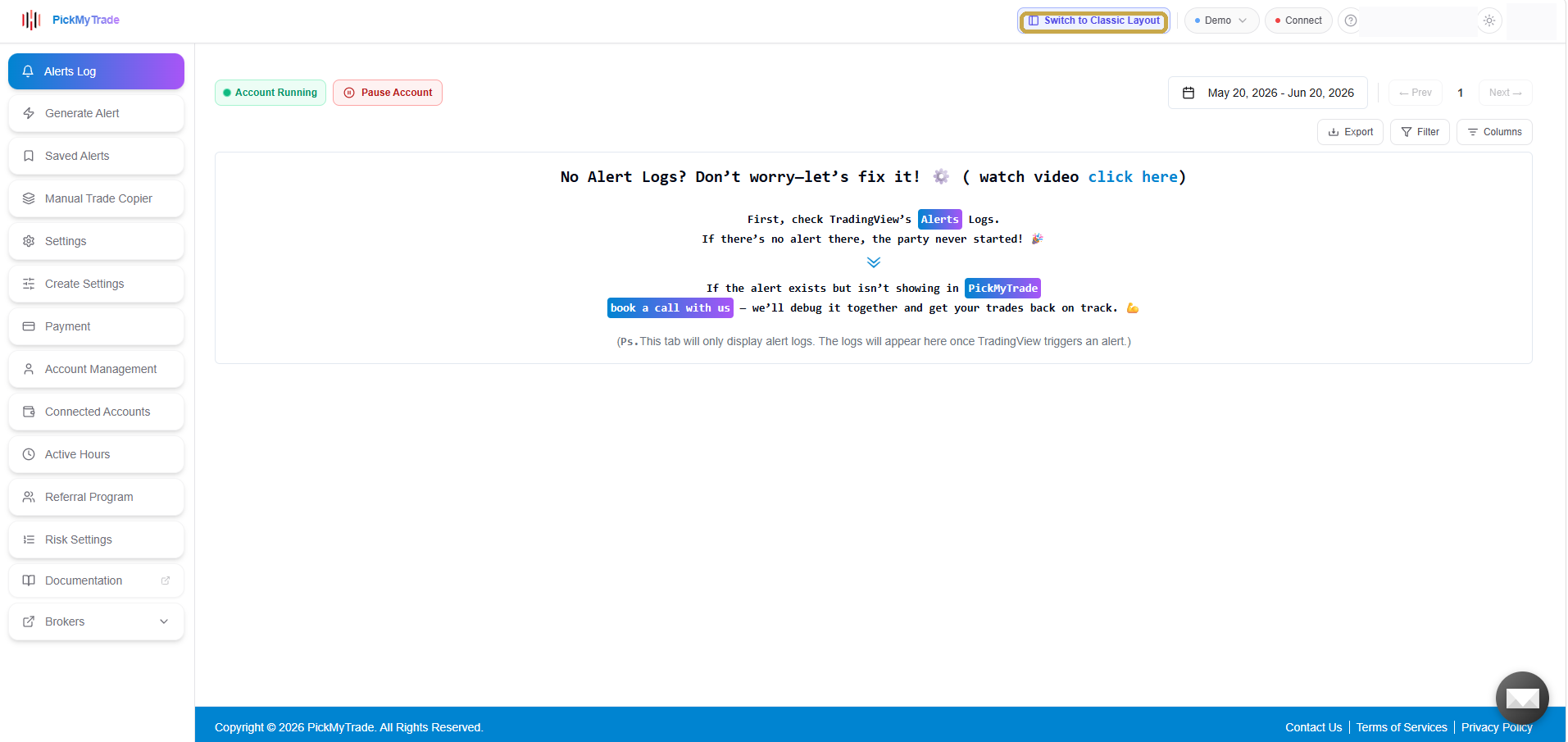
Task: Open the Alerts Log bell icon
Action: coord(28,71)
